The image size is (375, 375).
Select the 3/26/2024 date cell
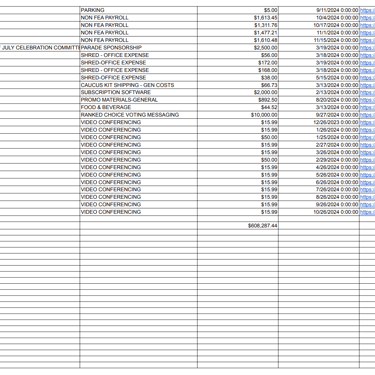[319, 152]
